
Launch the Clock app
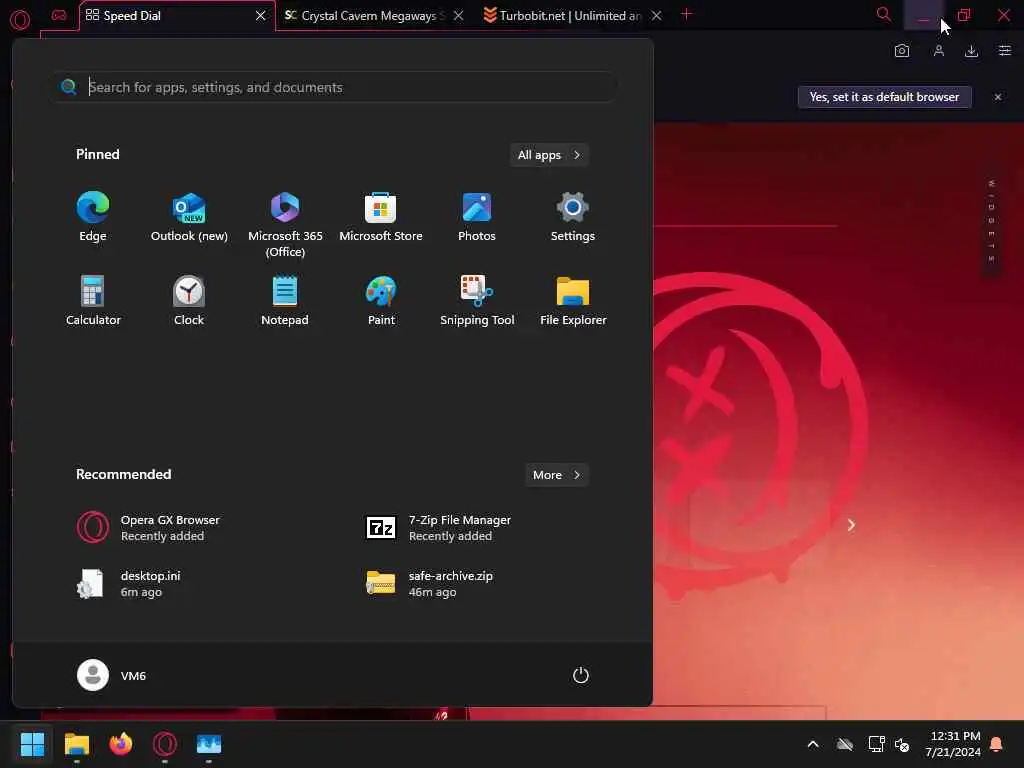[189, 301]
